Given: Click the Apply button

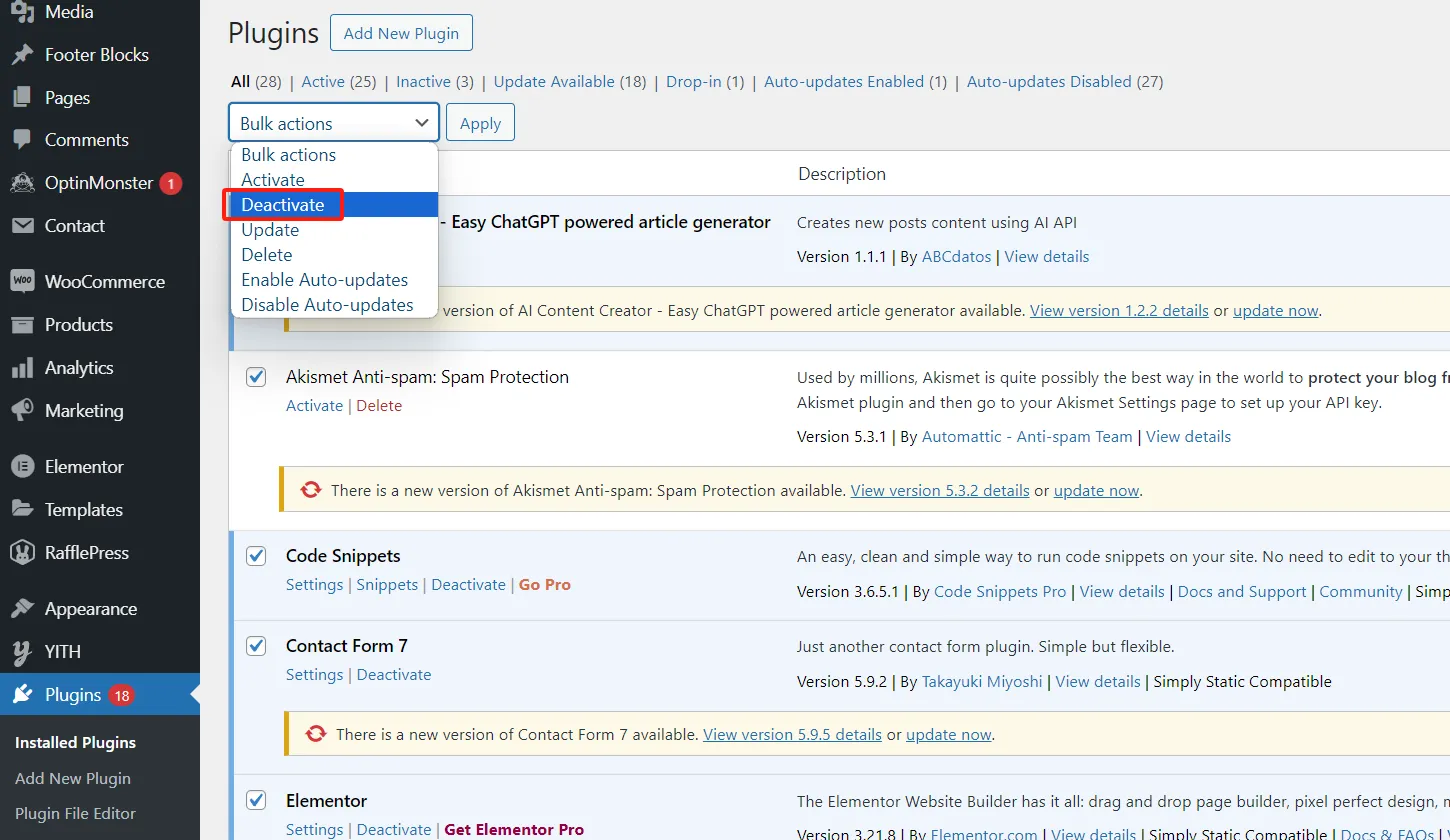Looking at the screenshot, I should [x=480, y=123].
